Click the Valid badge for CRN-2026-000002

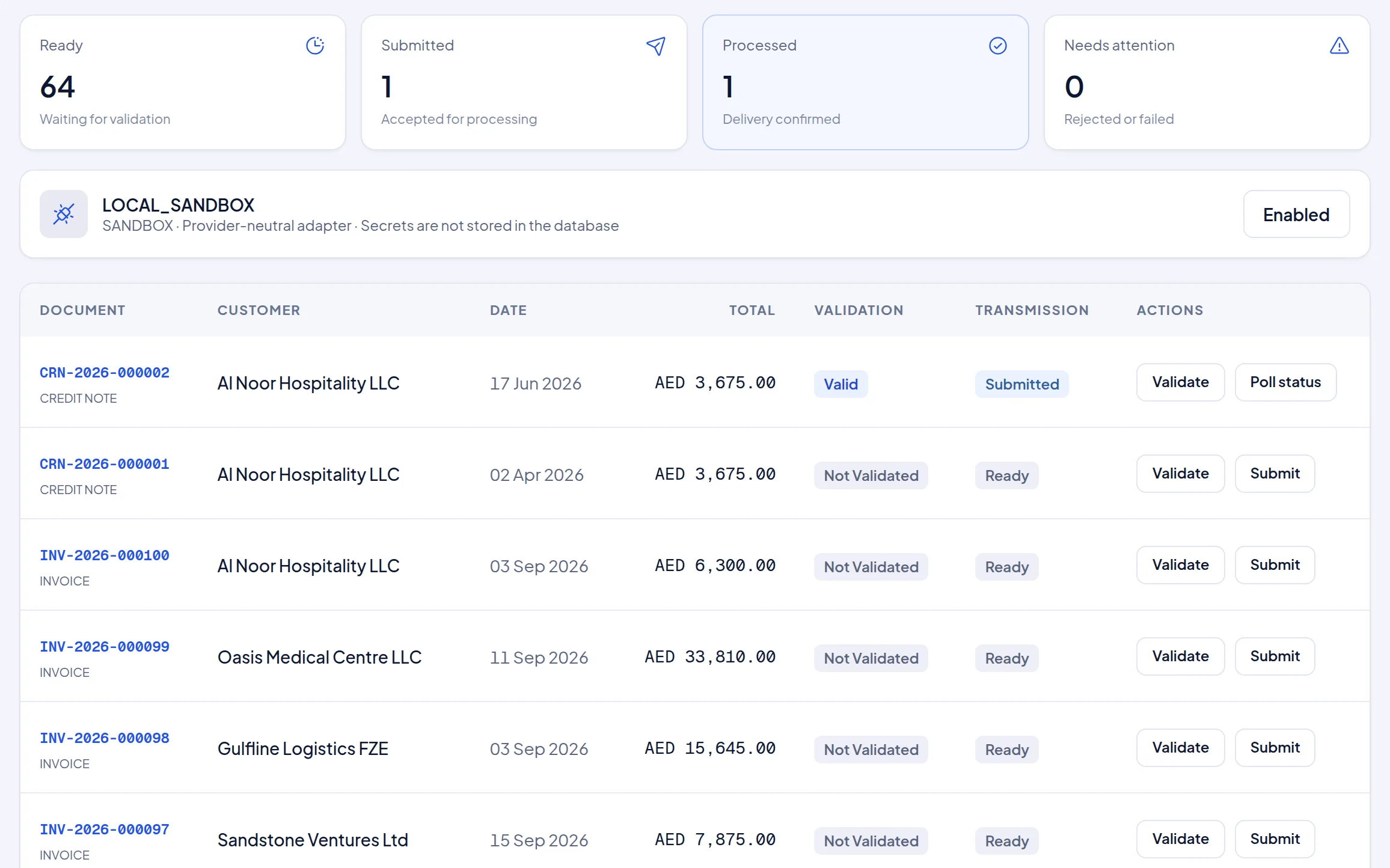click(840, 384)
